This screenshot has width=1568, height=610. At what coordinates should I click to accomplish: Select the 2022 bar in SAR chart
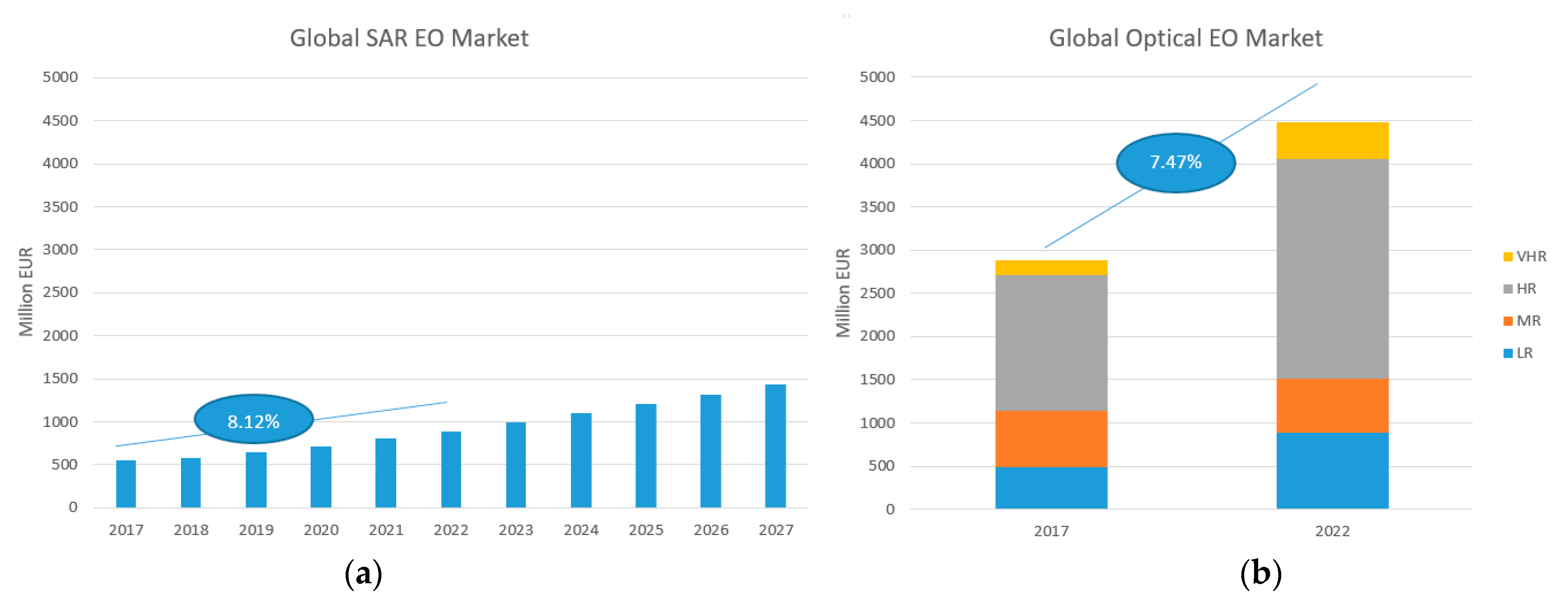(451, 469)
